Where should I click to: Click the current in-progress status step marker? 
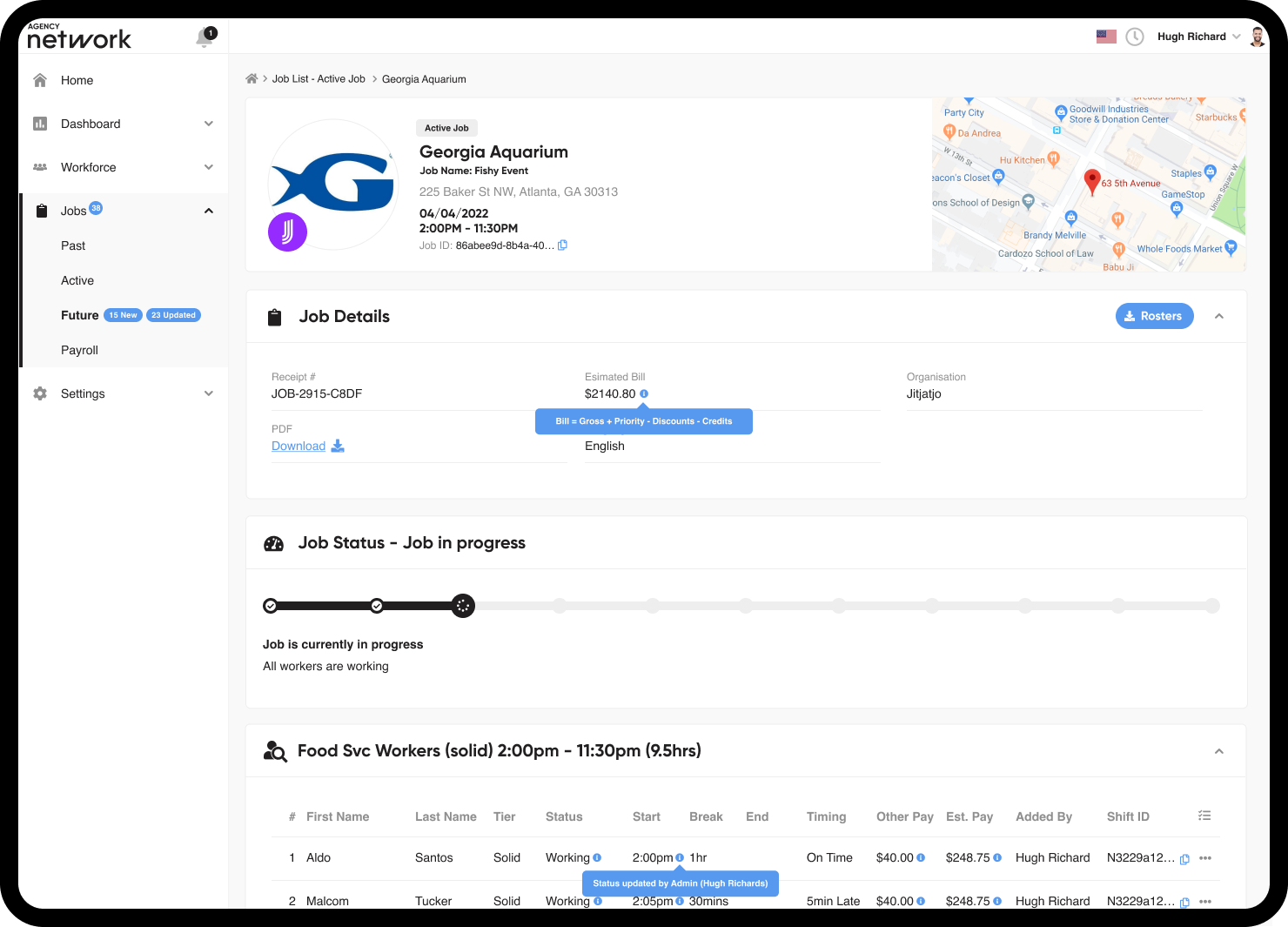pos(463,606)
